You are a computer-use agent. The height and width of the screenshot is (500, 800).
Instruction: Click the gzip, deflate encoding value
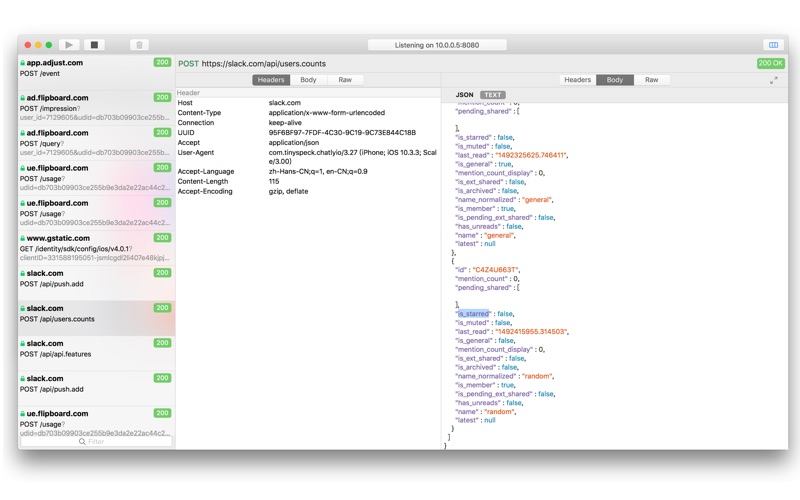288,191
